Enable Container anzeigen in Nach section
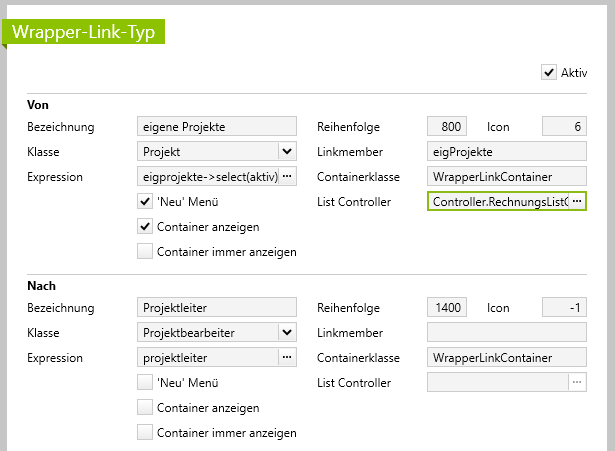The width and height of the screenshot is (615, 451). coord(145,408)
